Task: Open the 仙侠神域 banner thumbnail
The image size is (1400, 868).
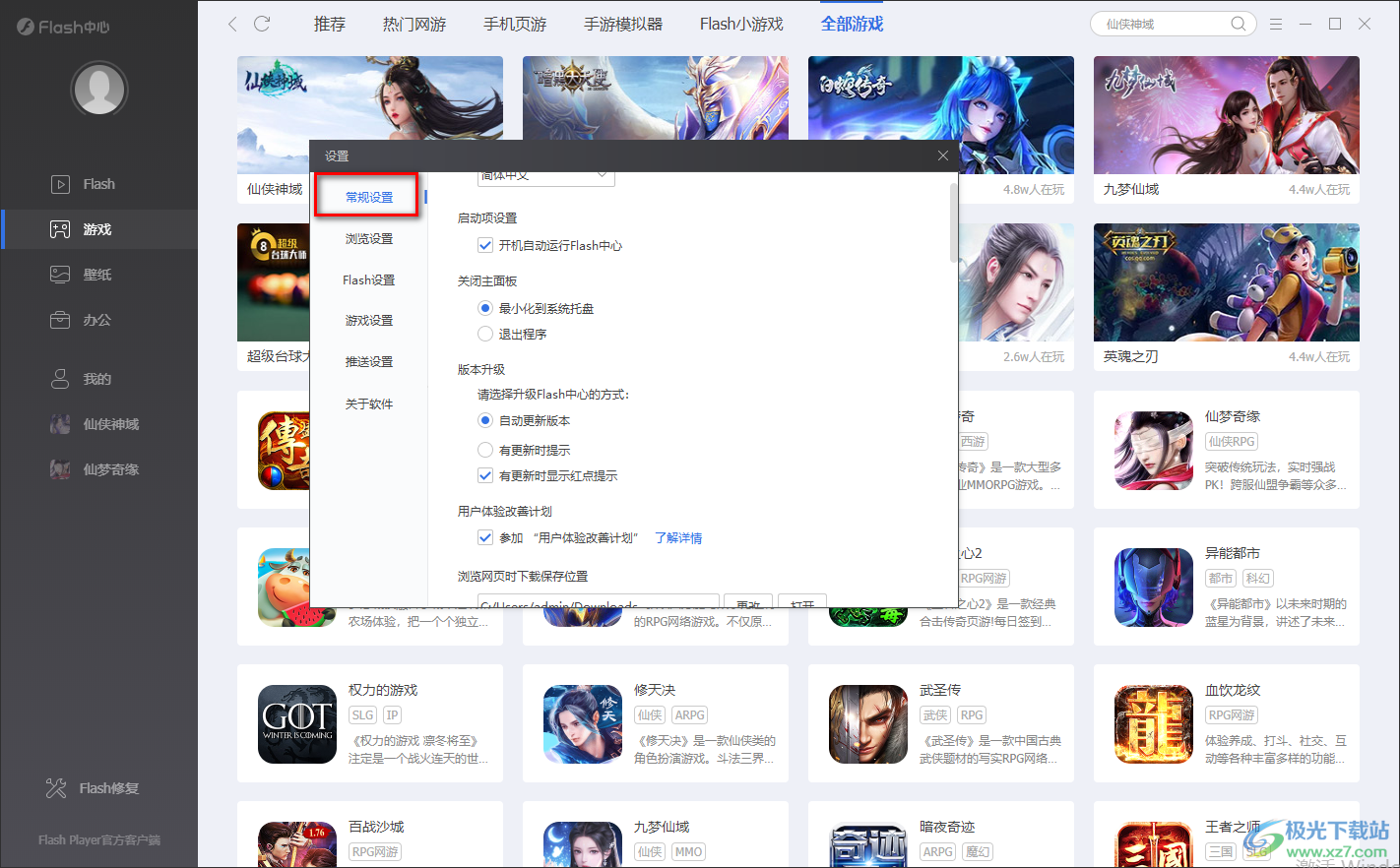Action: pos(370,98)
